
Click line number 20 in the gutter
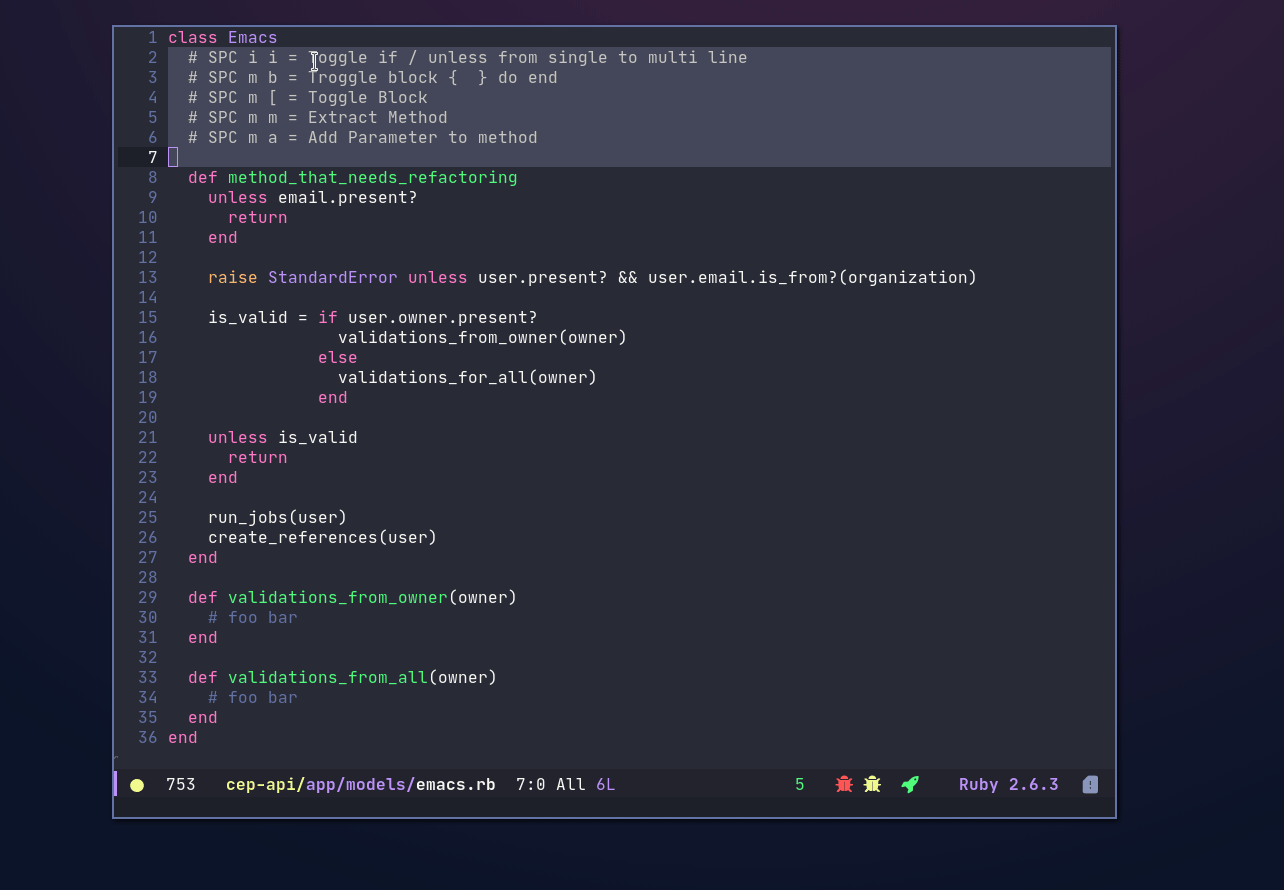click(x=148, y=418)
